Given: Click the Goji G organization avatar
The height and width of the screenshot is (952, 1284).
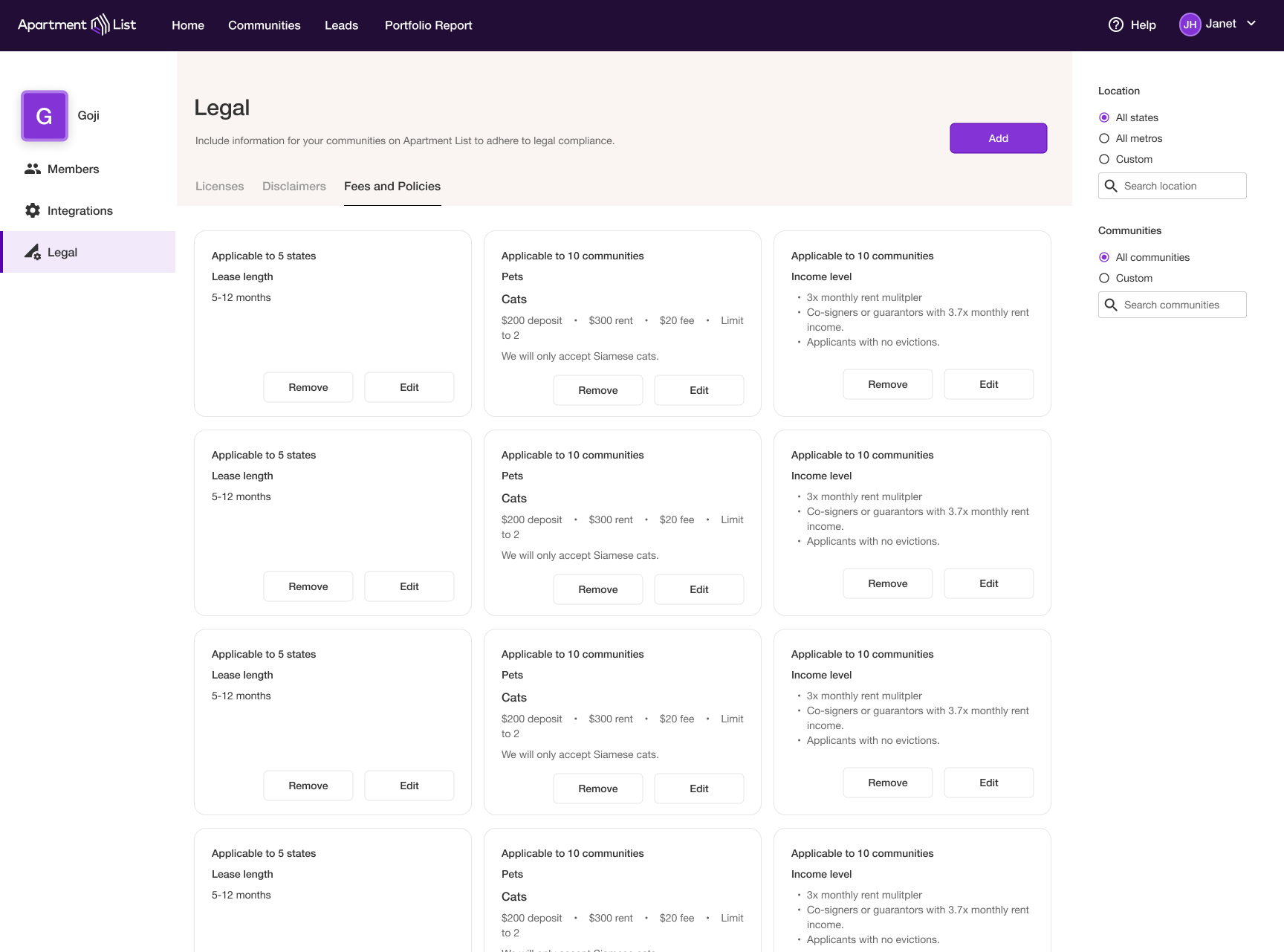Looking at the screenshot, I should click(x=45, y=116).
